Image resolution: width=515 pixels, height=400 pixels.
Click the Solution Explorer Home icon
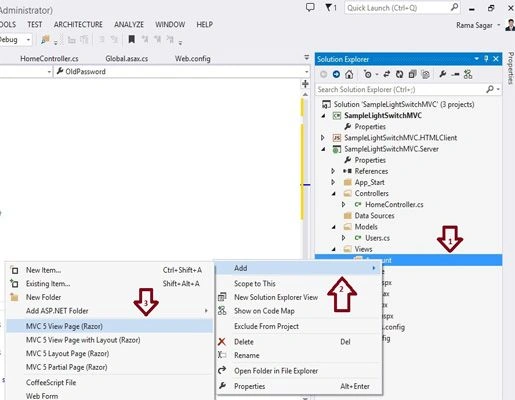349,74
